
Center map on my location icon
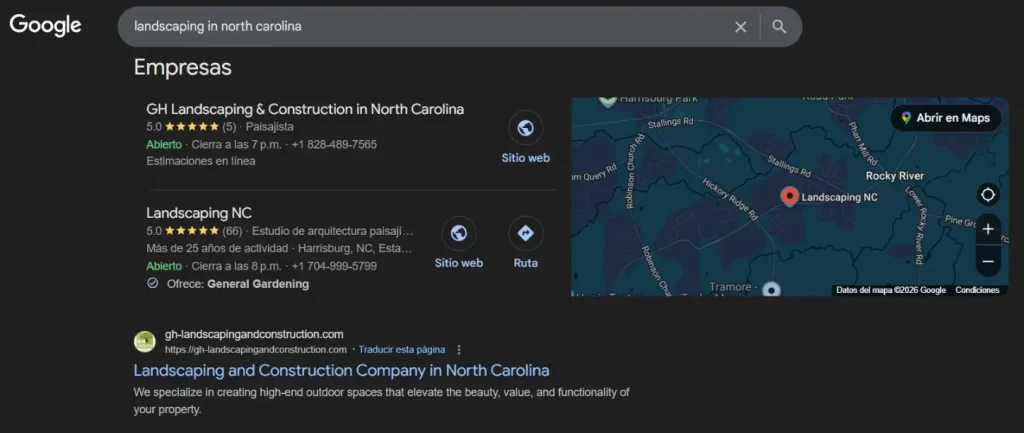[988, 195]
